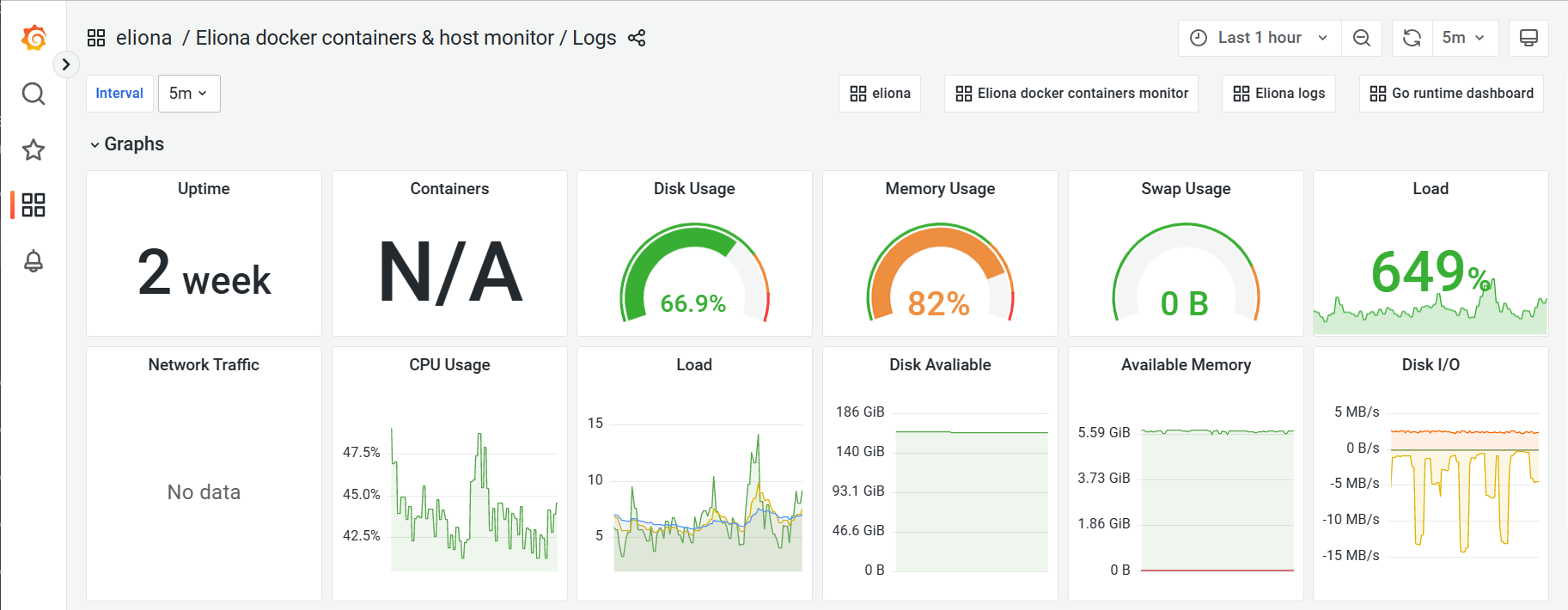The width and height of the screenshot is (1568, 610).
Task: Click the Grafana logo home icon
Action: point(34,38)
